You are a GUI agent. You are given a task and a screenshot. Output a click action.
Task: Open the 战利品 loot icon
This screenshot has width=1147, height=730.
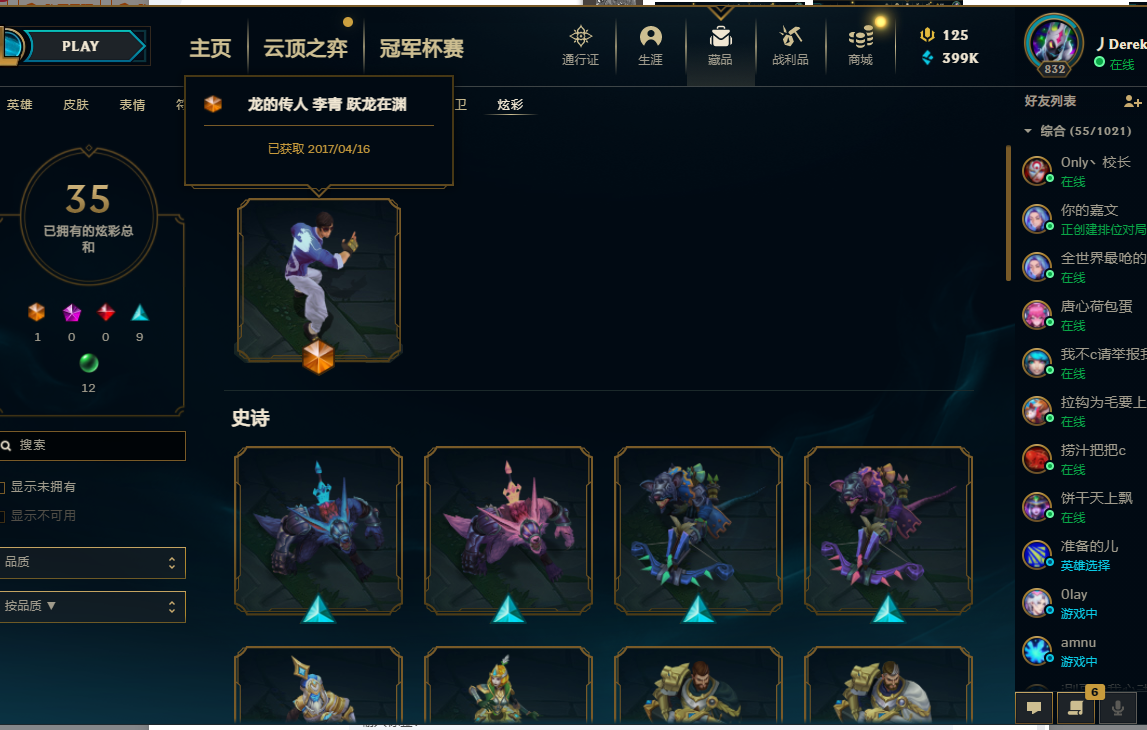coord(790,45)
